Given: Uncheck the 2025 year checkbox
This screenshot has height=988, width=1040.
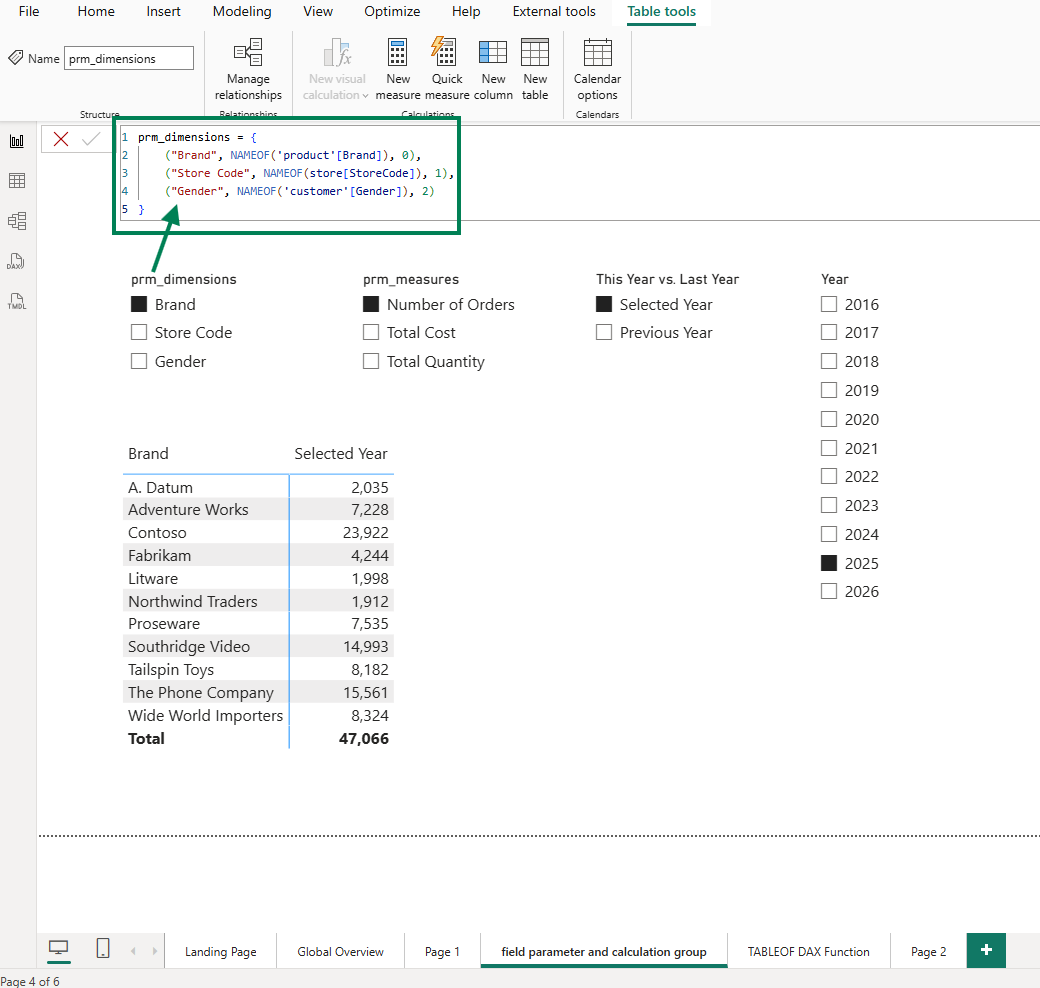Looking at the screenshot, I should pos(828,563).
